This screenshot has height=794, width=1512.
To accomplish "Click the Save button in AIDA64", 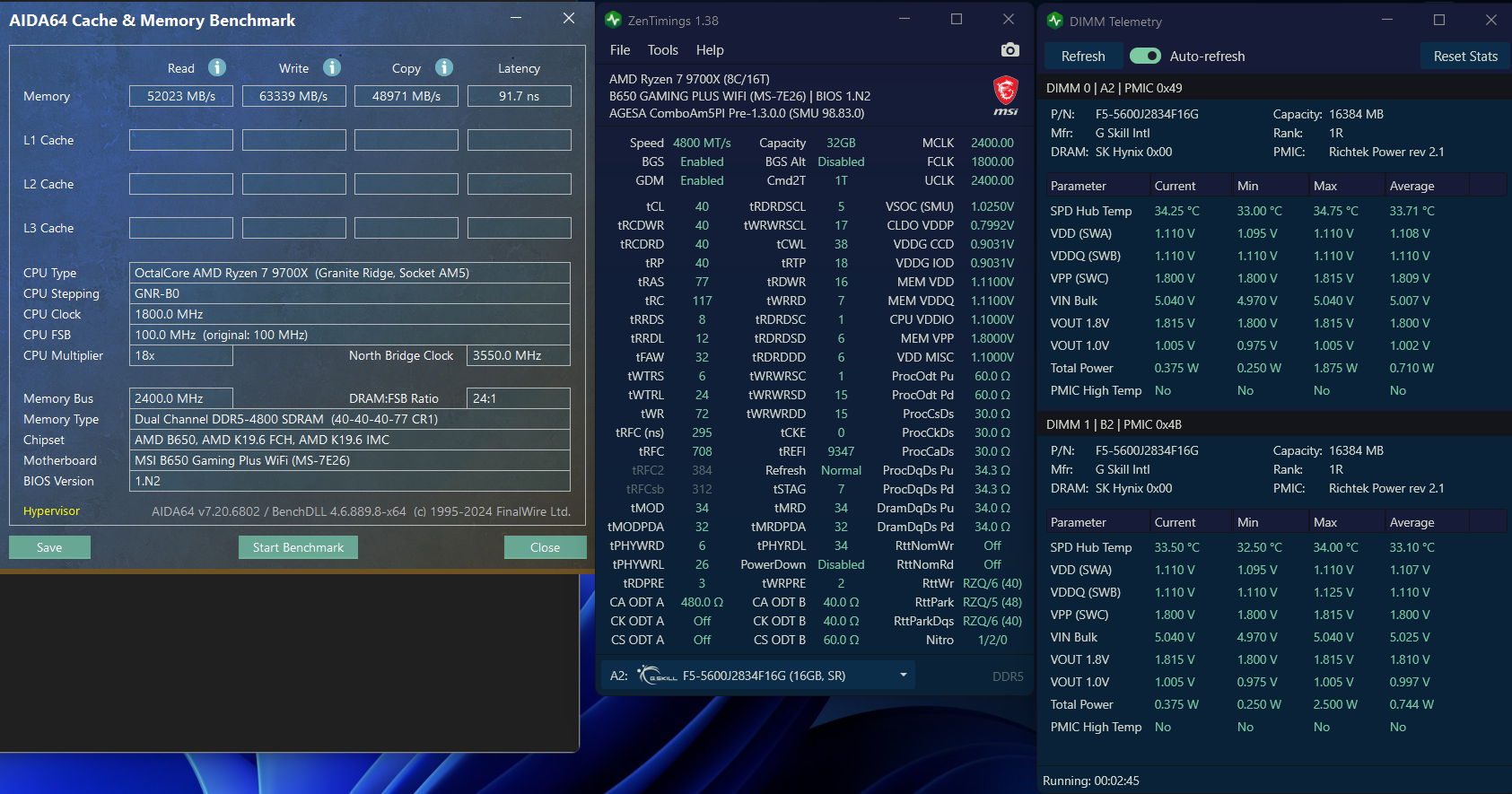I will pos(50,547).
